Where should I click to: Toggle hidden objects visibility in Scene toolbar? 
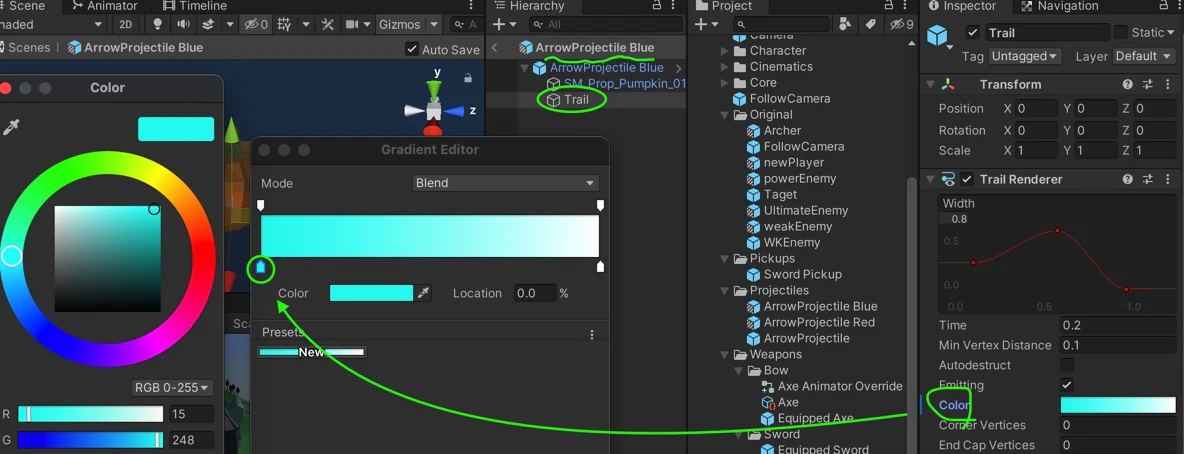click(x=256, y=24)
